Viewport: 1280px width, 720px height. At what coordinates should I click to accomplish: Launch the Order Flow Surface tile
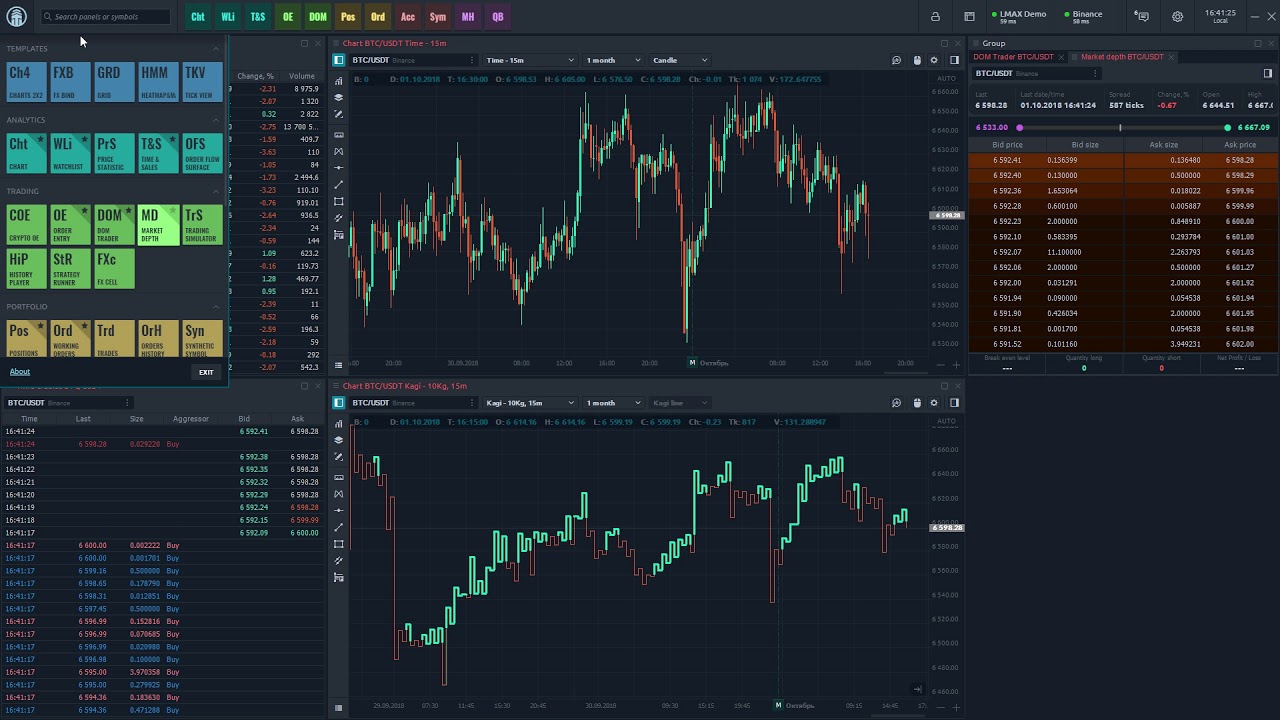click(202, 153)
